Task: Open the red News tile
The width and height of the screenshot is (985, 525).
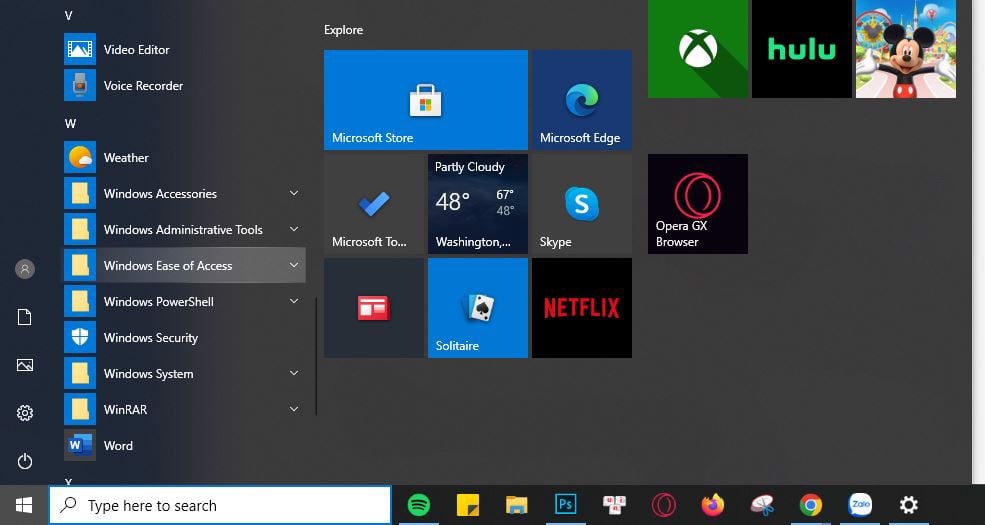Action: click(x=374, y=308)
